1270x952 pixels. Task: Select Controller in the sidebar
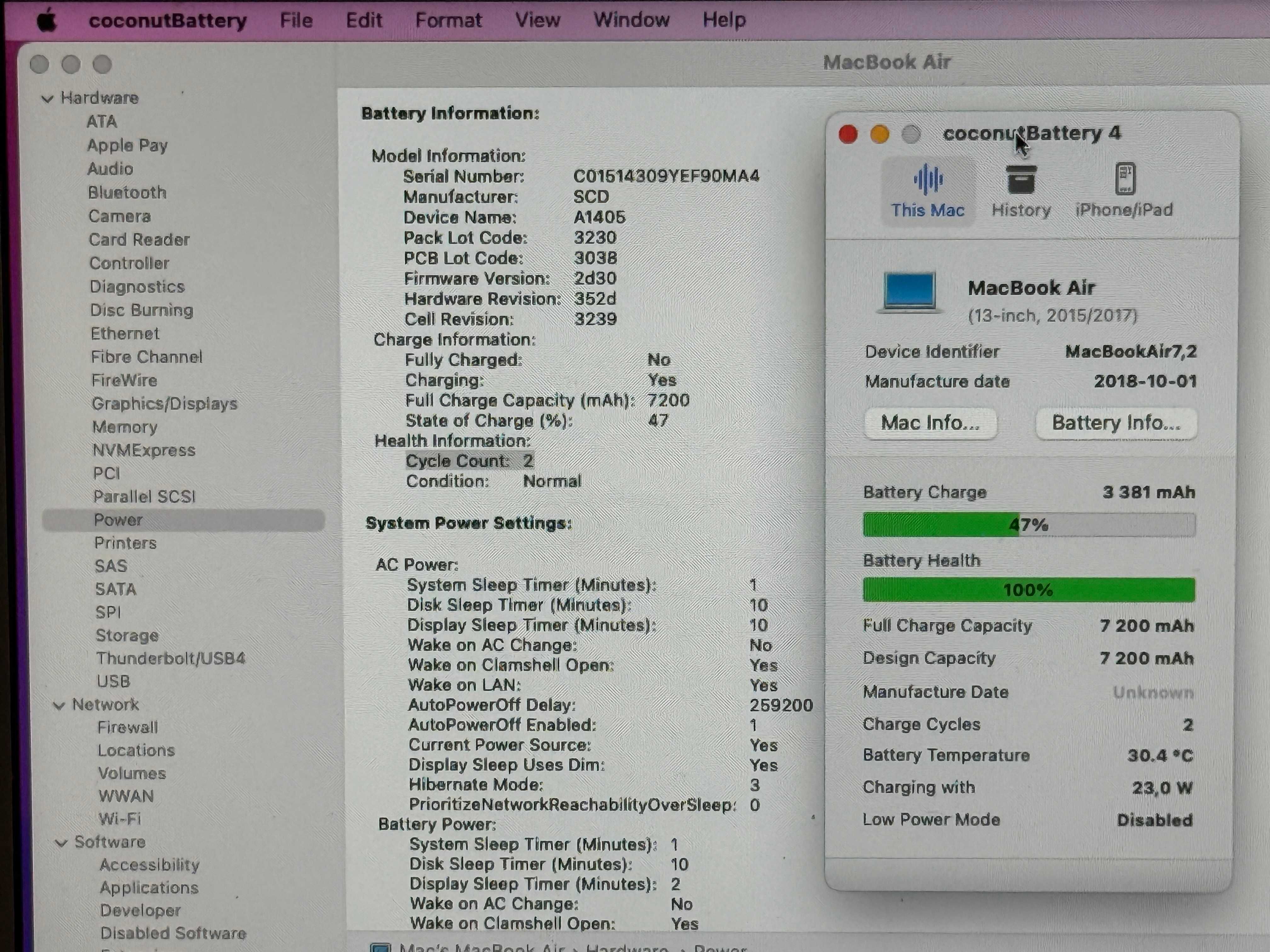129,263
